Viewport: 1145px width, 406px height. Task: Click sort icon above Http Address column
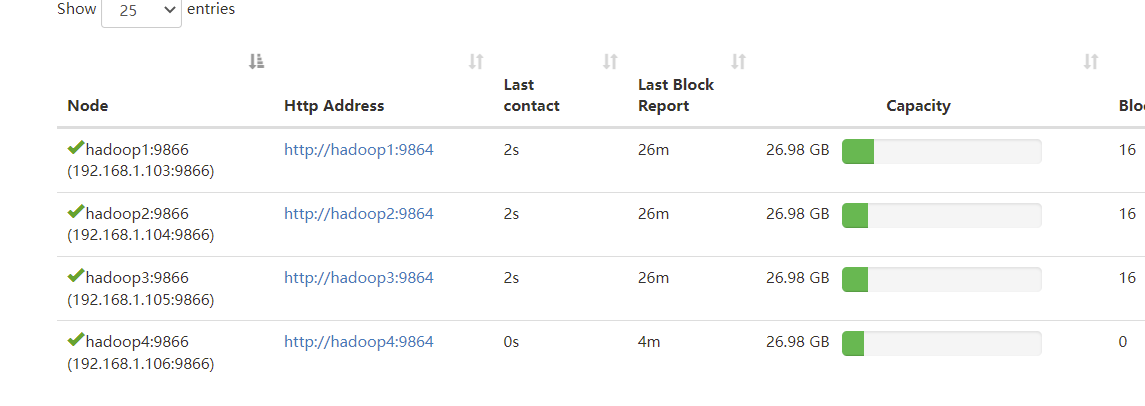[476, 62]
